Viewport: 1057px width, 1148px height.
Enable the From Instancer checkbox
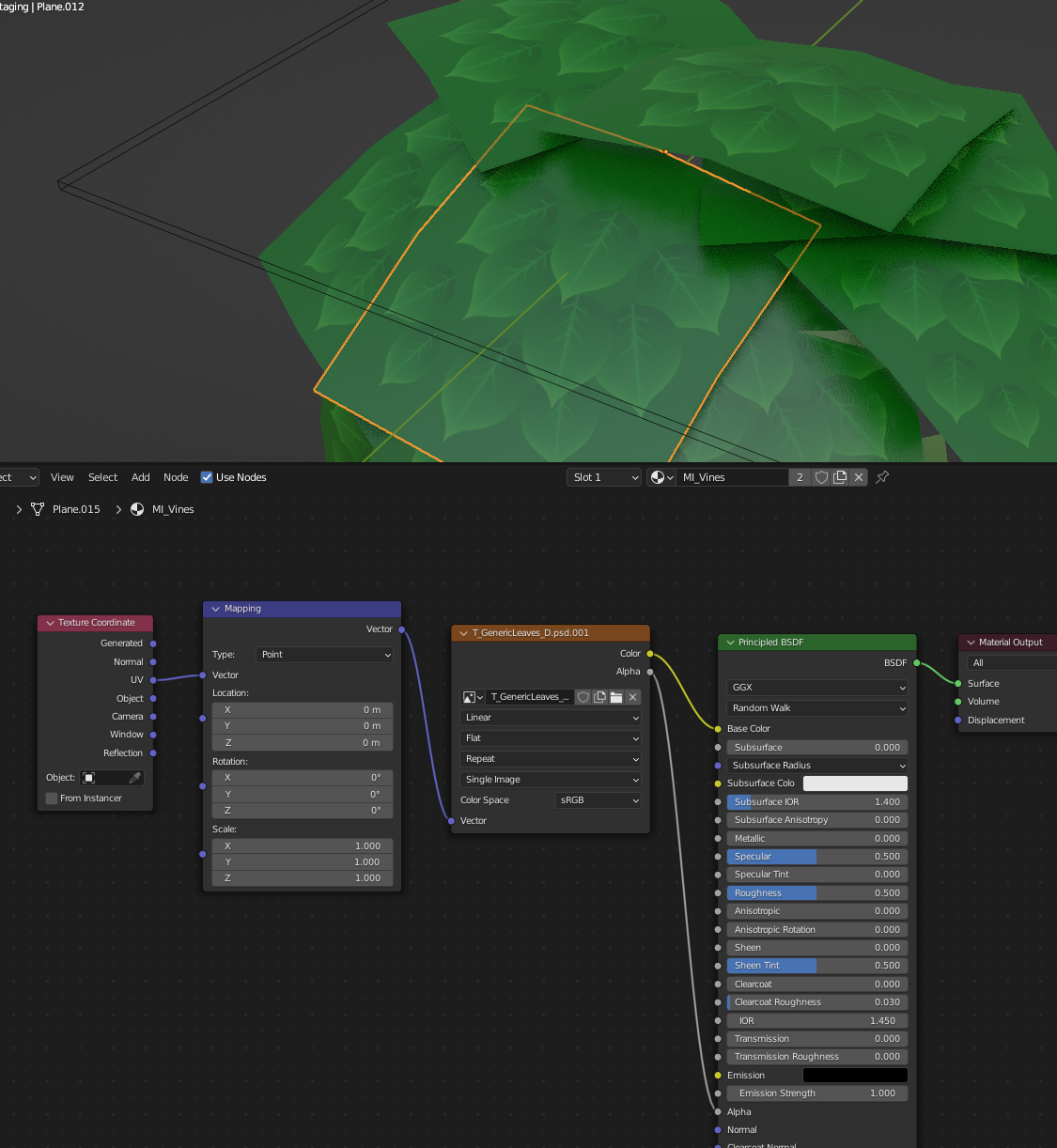click(52, 799)
